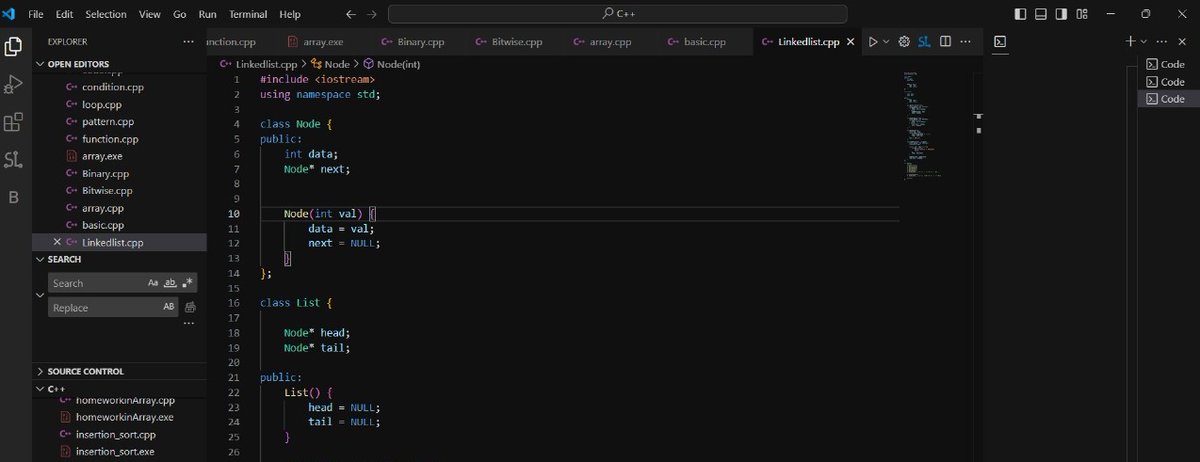Open the View menu
Image resolution: width=1200 pixels, height=462 pixels.
coord(150,15)
